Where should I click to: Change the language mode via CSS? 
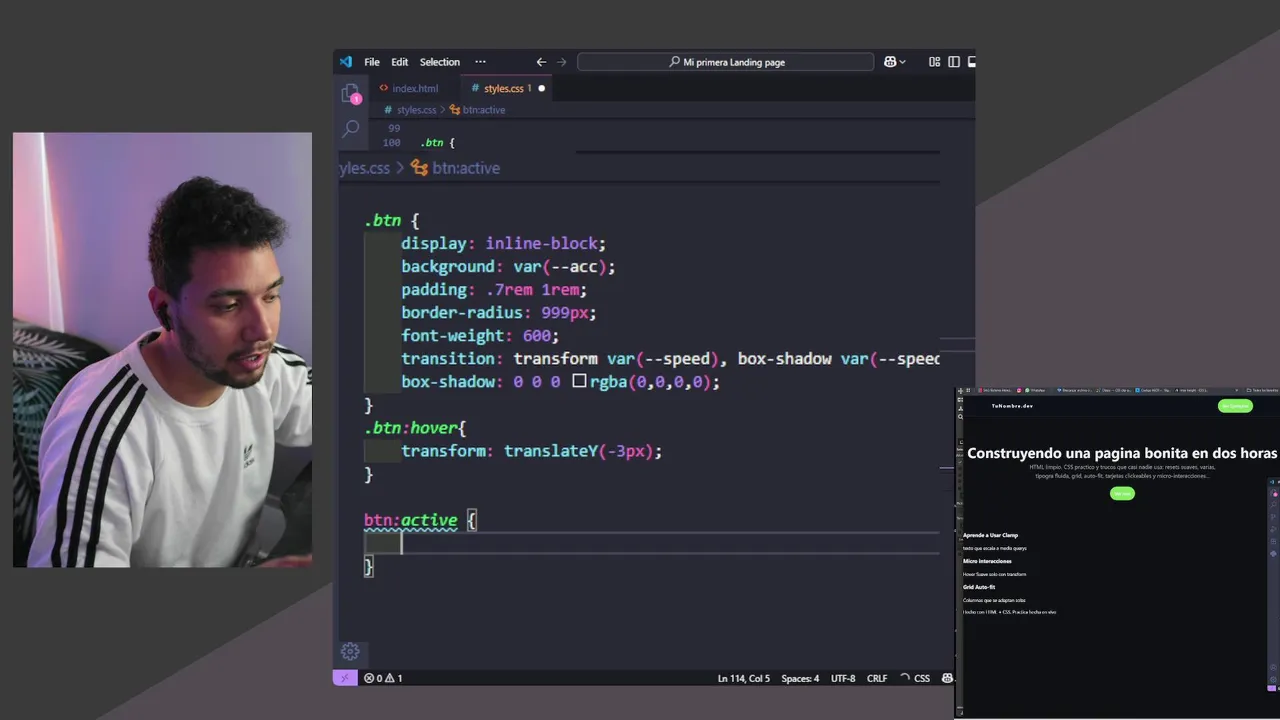coord(922,678)
